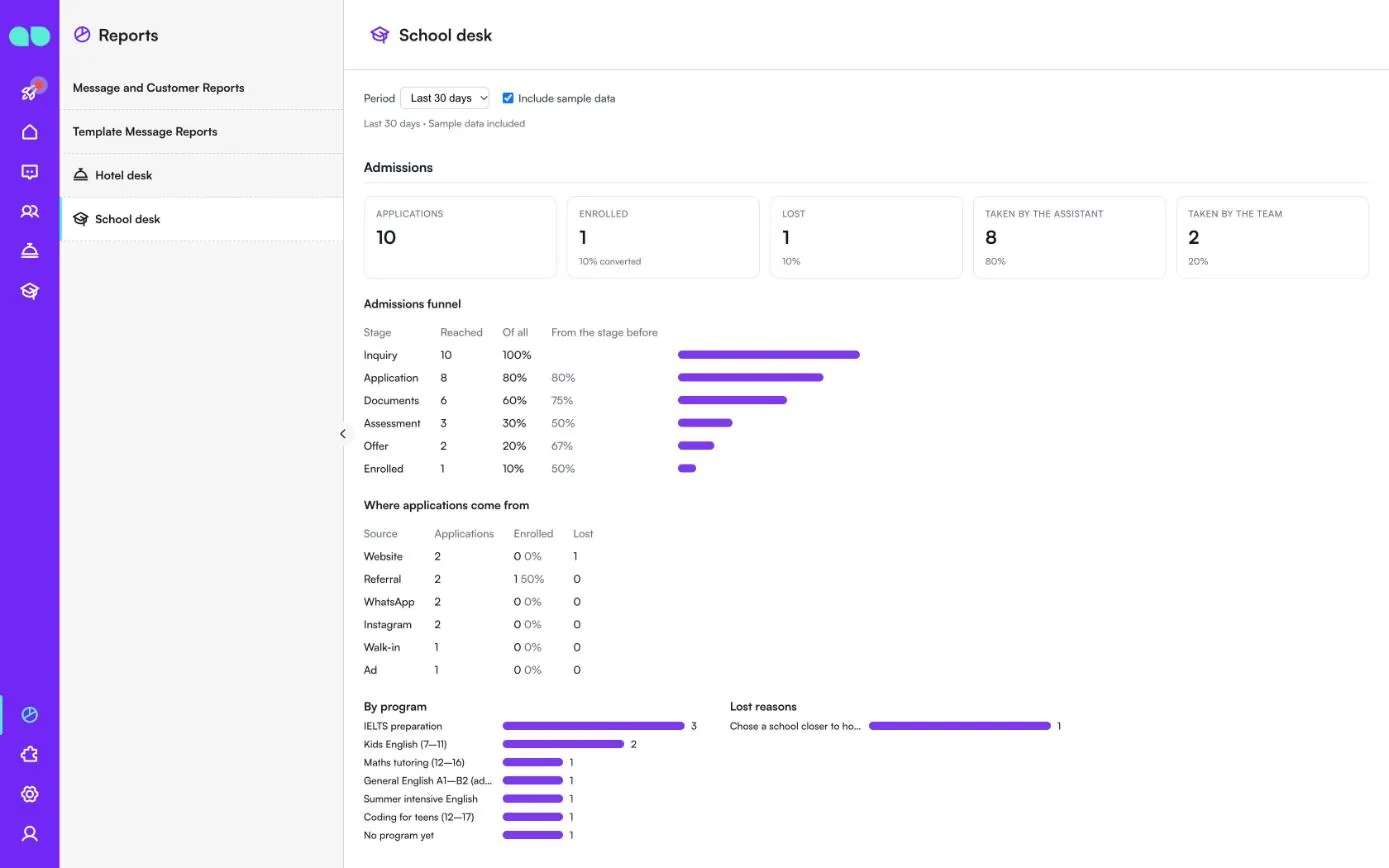Image resolution: width=1389 pixels, height=868 pixels.
Task: Open the contacts people icon in sidebar
Action: (30, 212)
